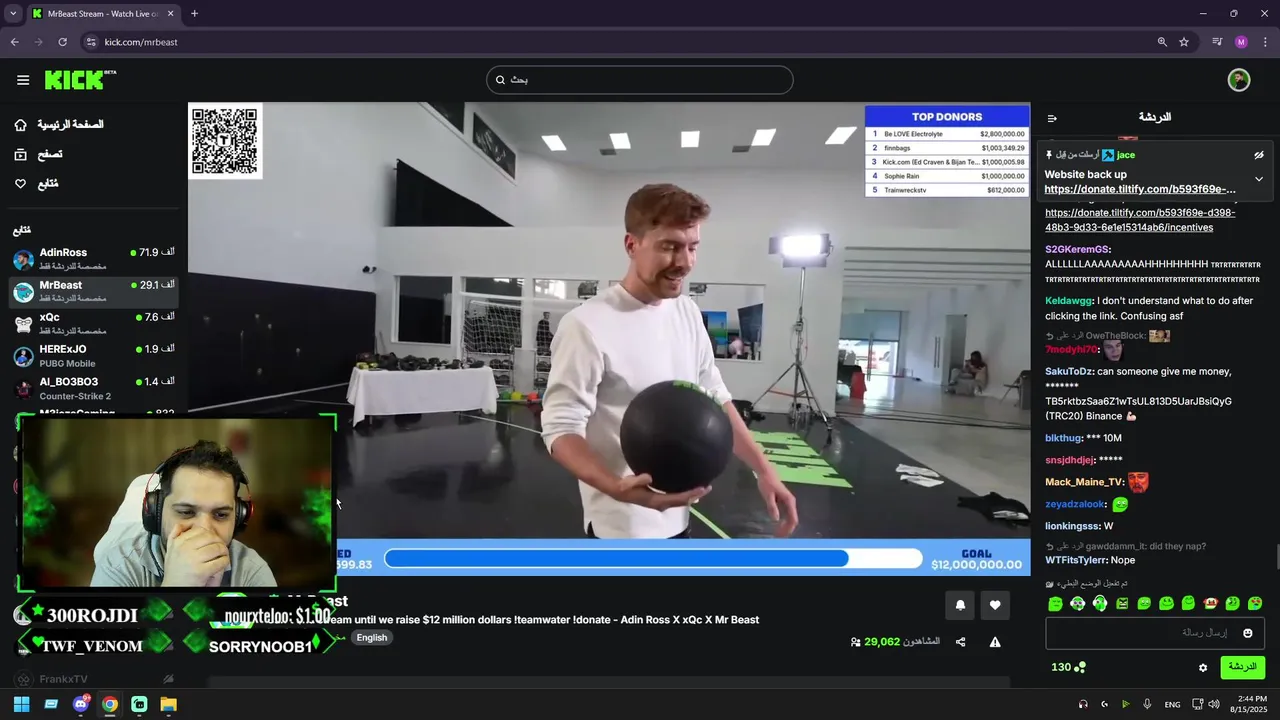Click the channel points 130 indicator
This screenshot has width=1280, height=720.
pos(1068,667)
